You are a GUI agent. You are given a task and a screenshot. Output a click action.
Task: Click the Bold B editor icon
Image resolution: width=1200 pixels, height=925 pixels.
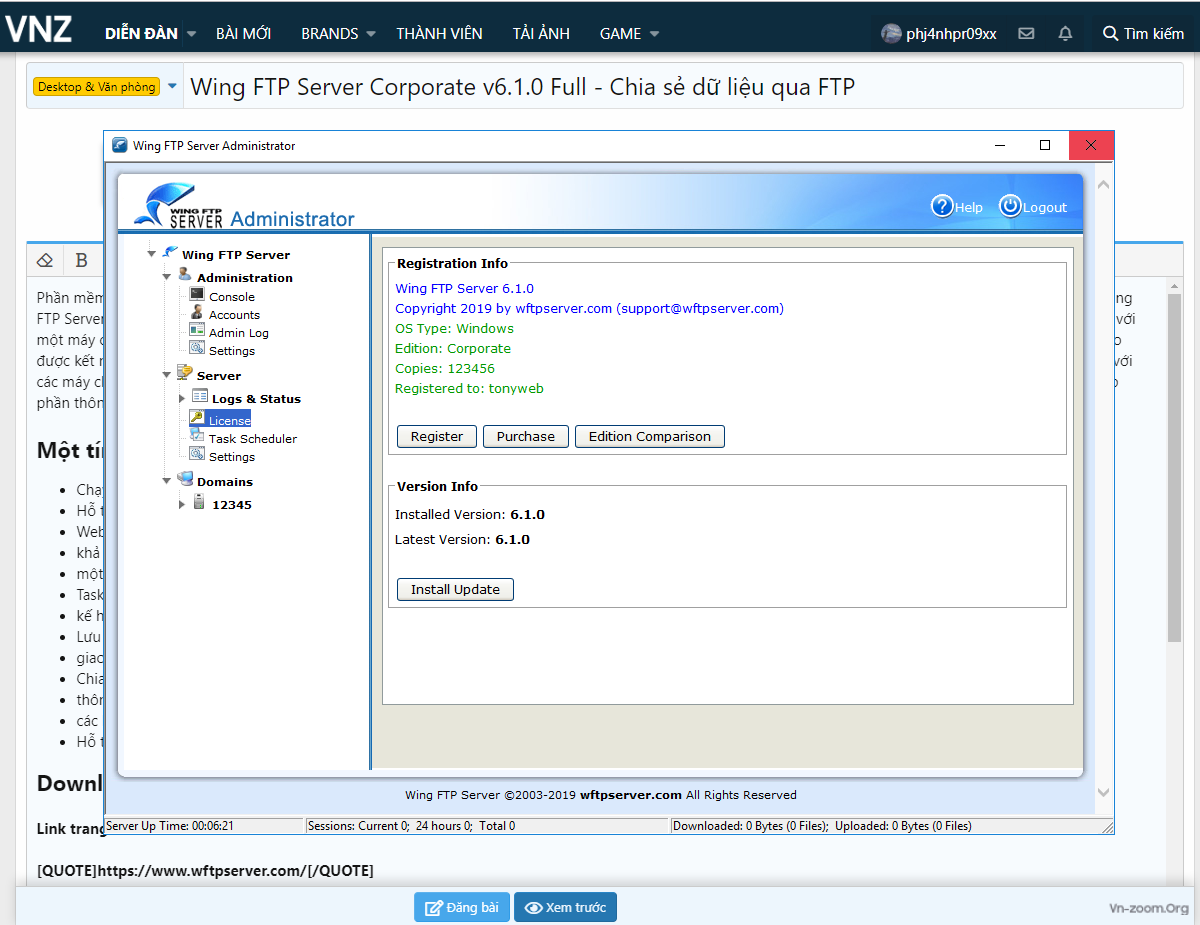[82, 260]
